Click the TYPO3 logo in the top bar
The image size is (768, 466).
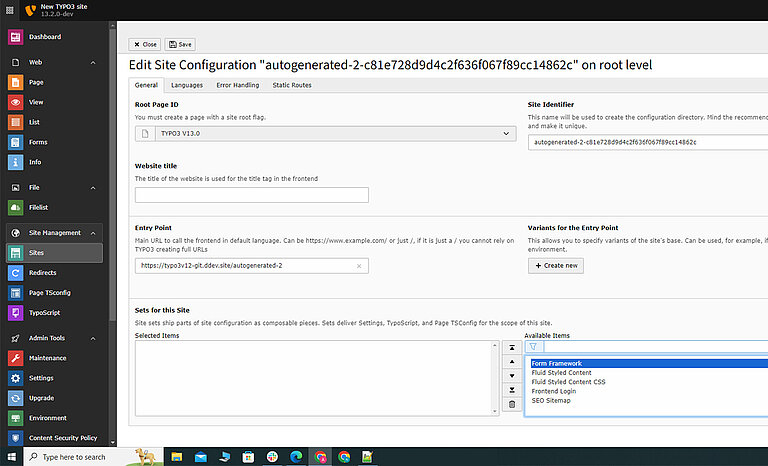coord(30,10)
